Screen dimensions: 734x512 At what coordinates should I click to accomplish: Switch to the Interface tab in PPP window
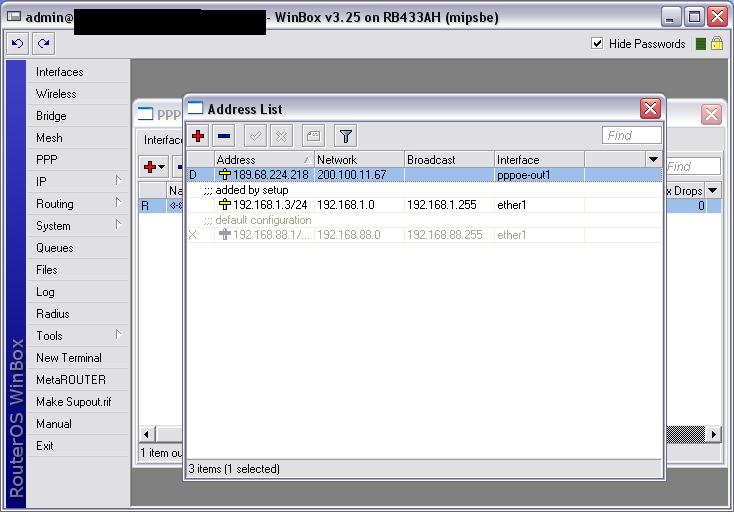[162, 139]
